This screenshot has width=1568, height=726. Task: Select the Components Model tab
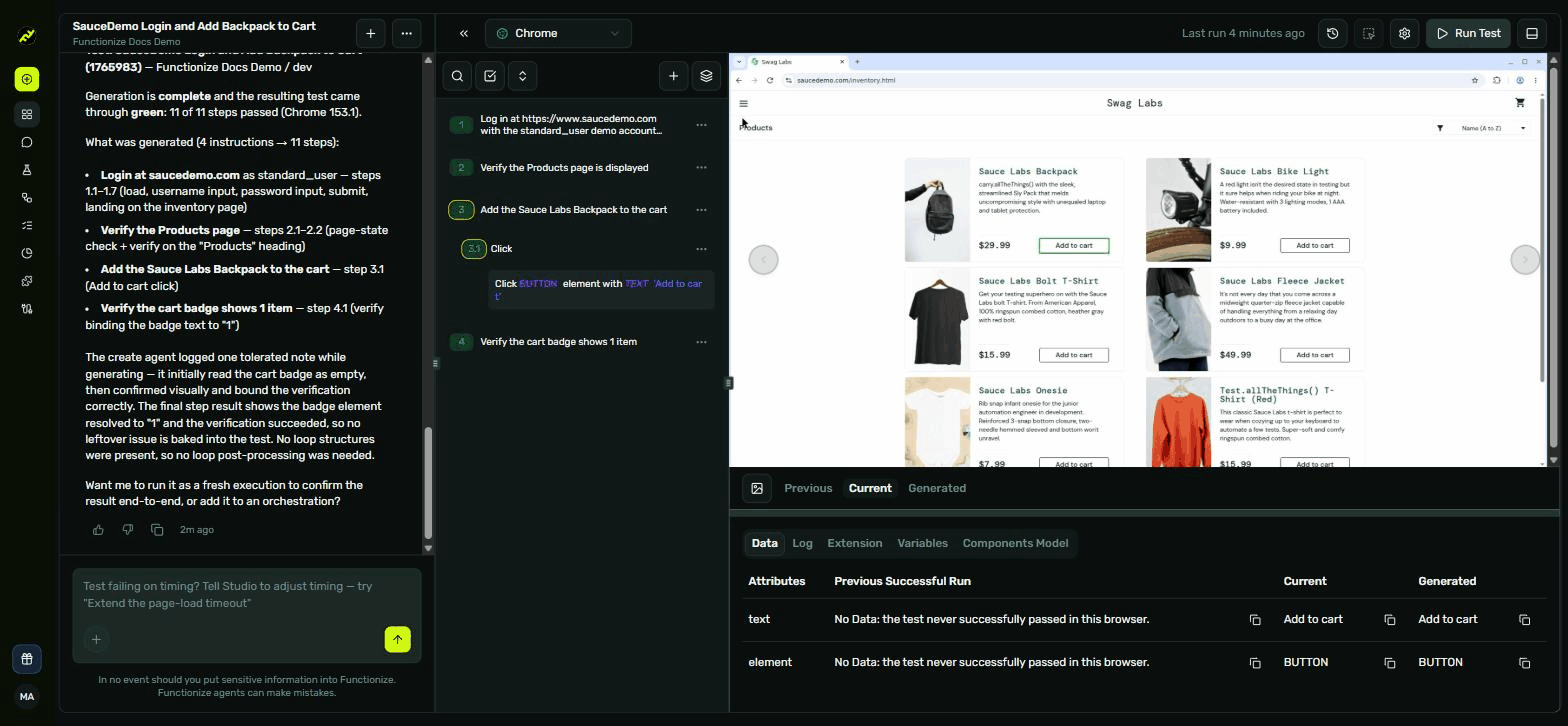click(1015, 543)
